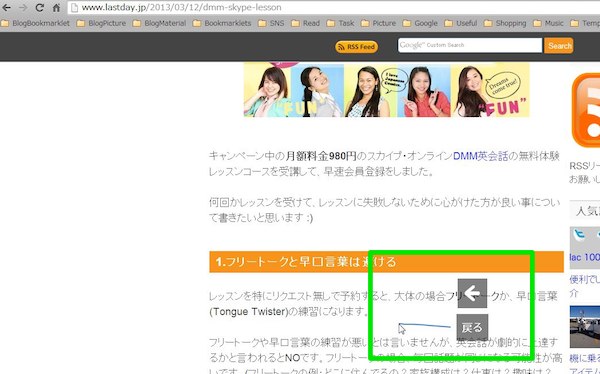The height and width of the screenshot is (374, 600).
Task: Click the browser forward arrow
Action: pos(23,7)
